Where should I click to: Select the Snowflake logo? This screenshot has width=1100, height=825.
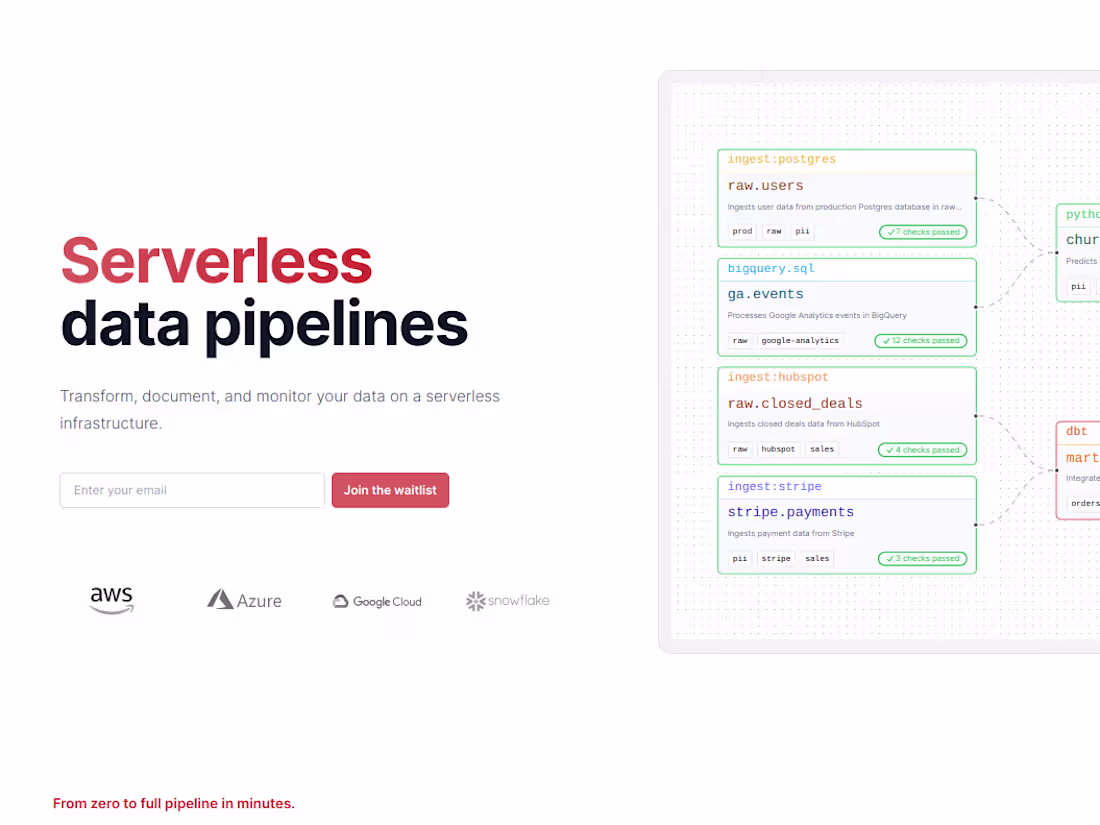tap(507, 600)
